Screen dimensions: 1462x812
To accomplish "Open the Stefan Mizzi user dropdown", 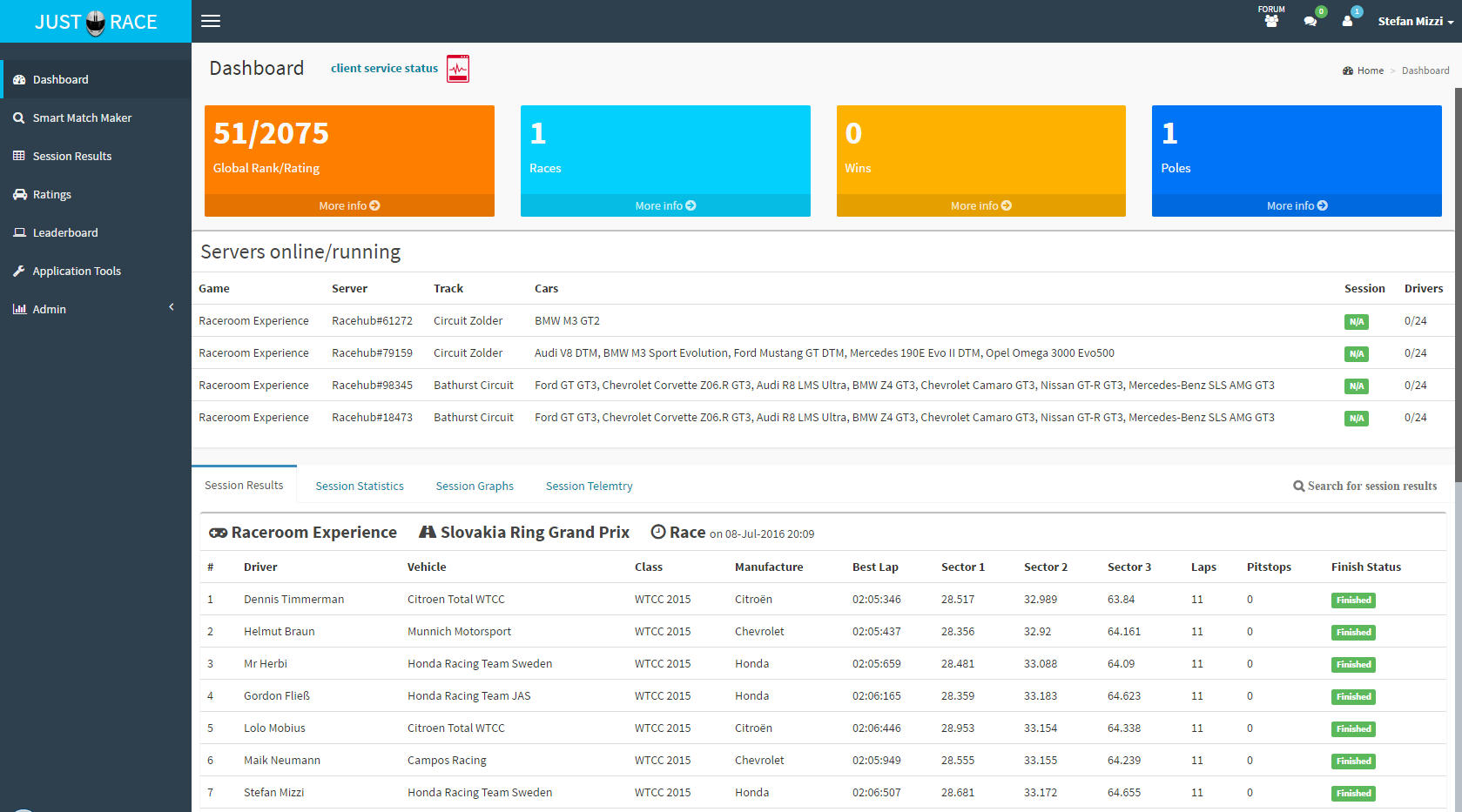I will tap(1415, 21).
